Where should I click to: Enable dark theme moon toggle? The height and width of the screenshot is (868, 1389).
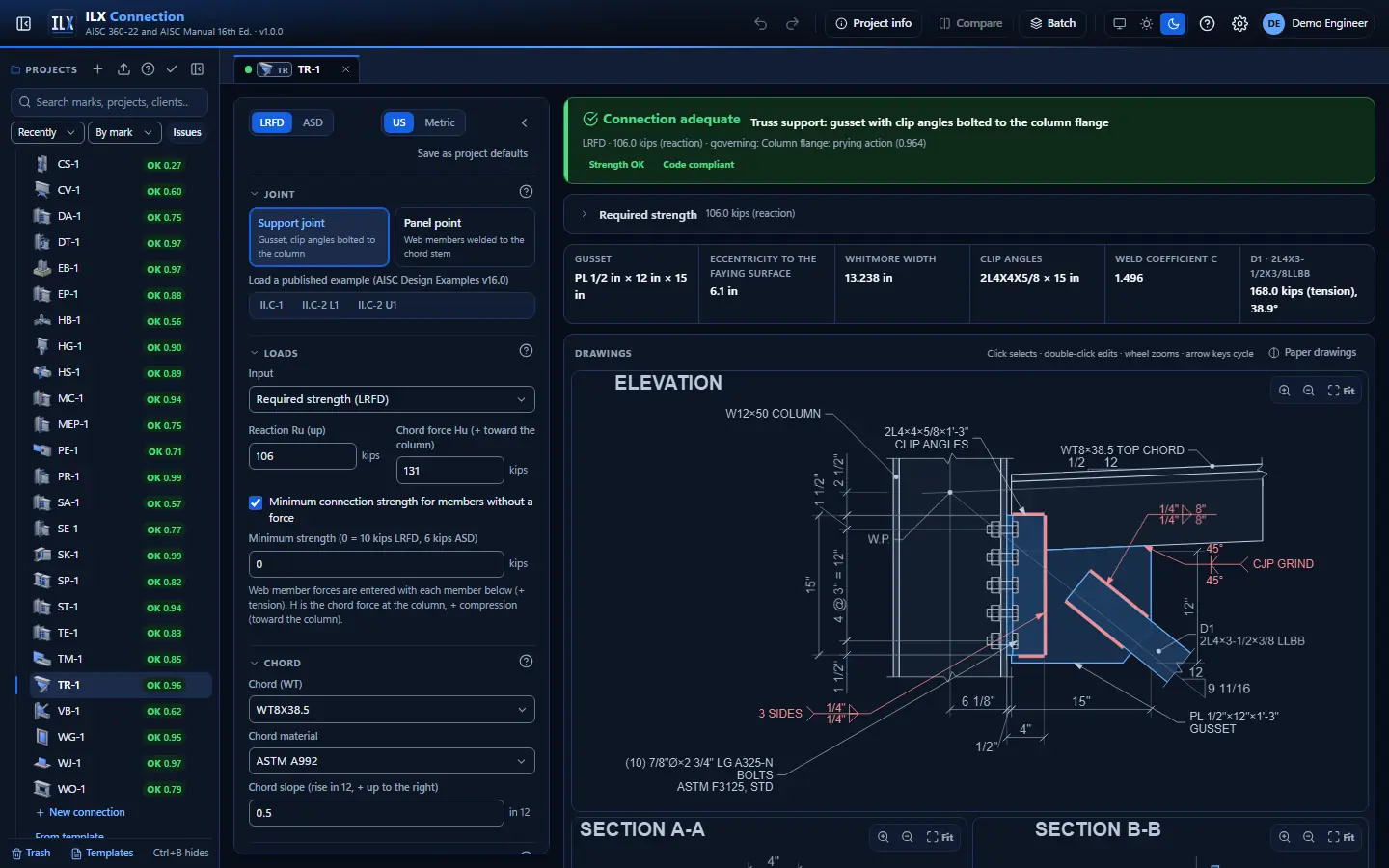[1173, 23]
